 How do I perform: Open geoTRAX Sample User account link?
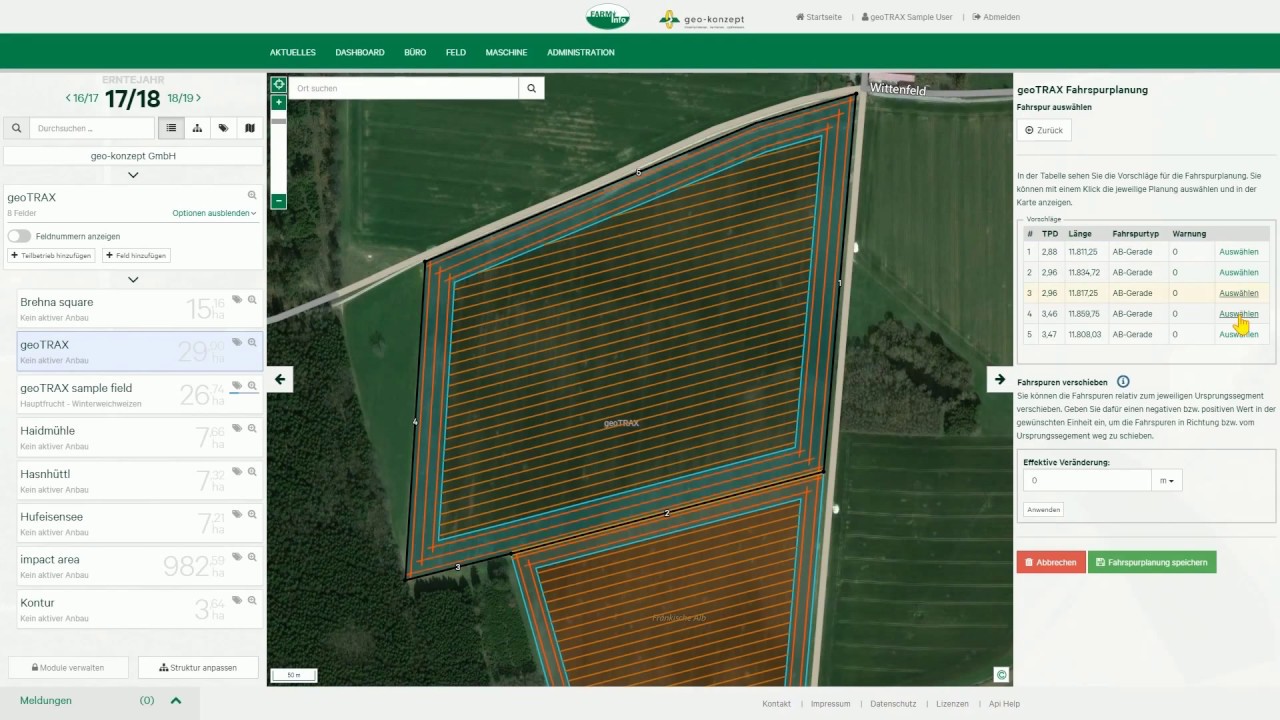(x=907, y=17)
